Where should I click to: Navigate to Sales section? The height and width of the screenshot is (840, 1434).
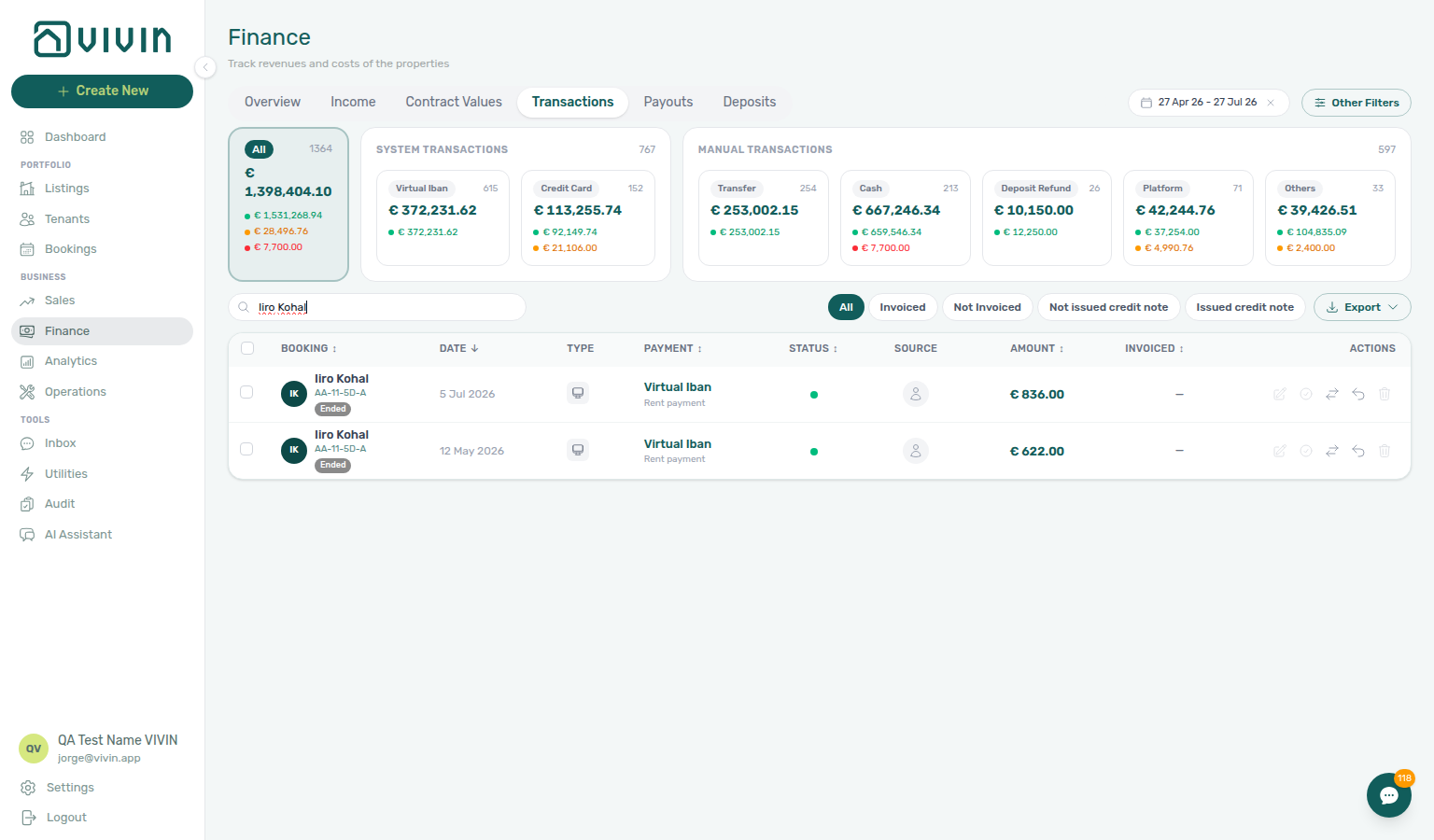(102, 301)
